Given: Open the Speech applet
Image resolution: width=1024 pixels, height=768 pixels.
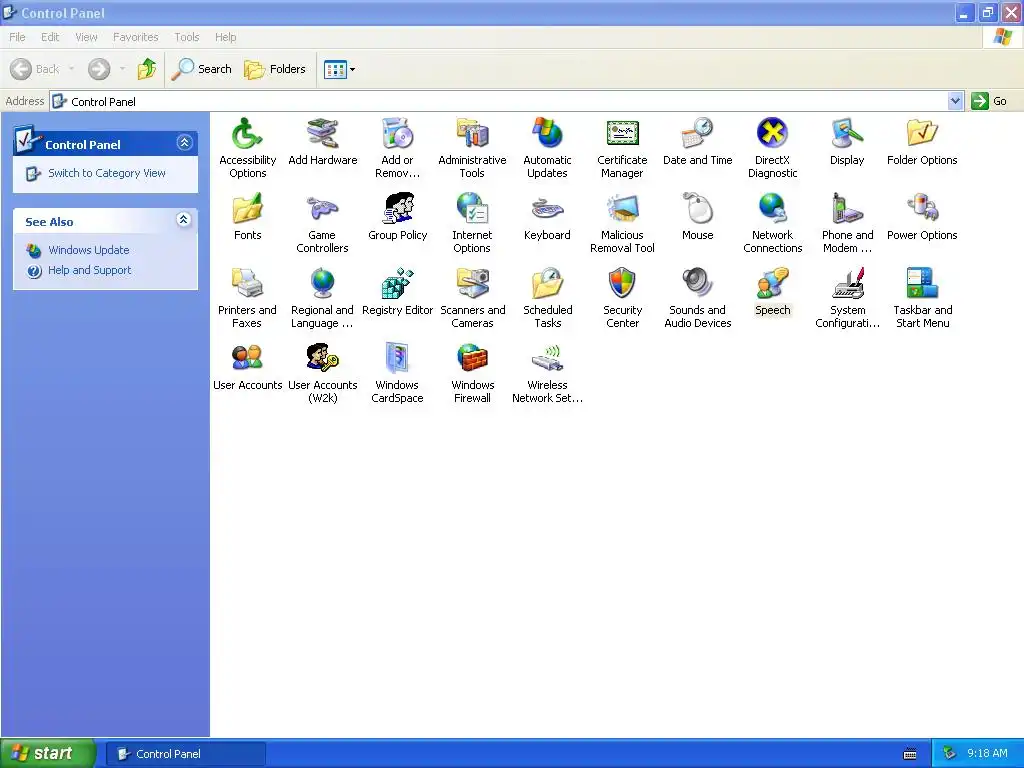Looking at the screenshot, I should (x=773, y=292).
